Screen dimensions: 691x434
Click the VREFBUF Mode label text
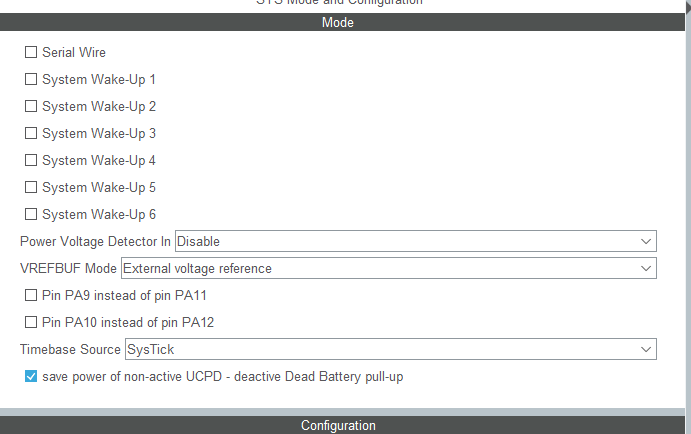(x=69, y=269)
